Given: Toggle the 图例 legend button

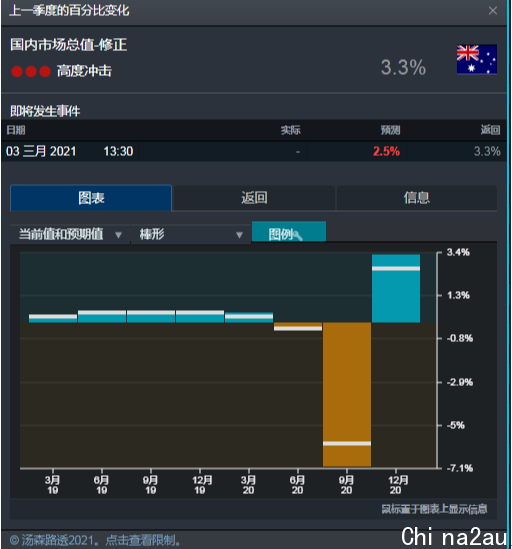Looking at the screenshot, I should coord(289,232).
